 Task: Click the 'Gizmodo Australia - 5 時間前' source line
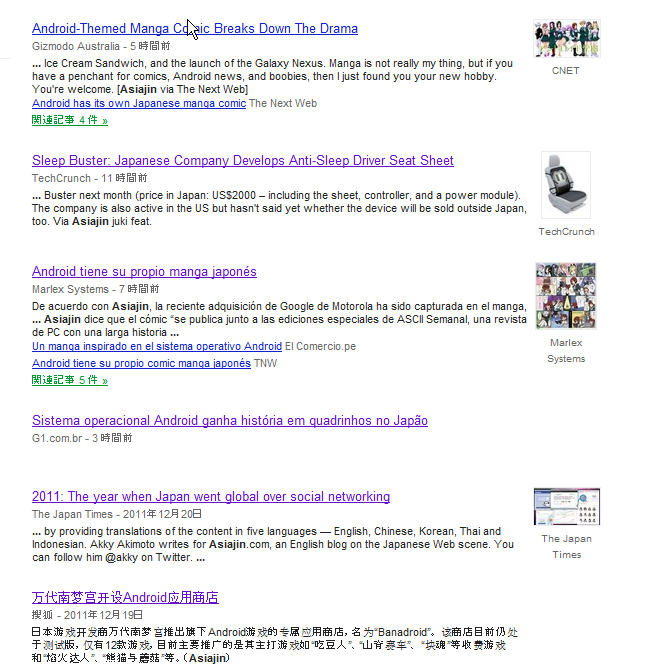pyautogui.click(x=101, y=46)
